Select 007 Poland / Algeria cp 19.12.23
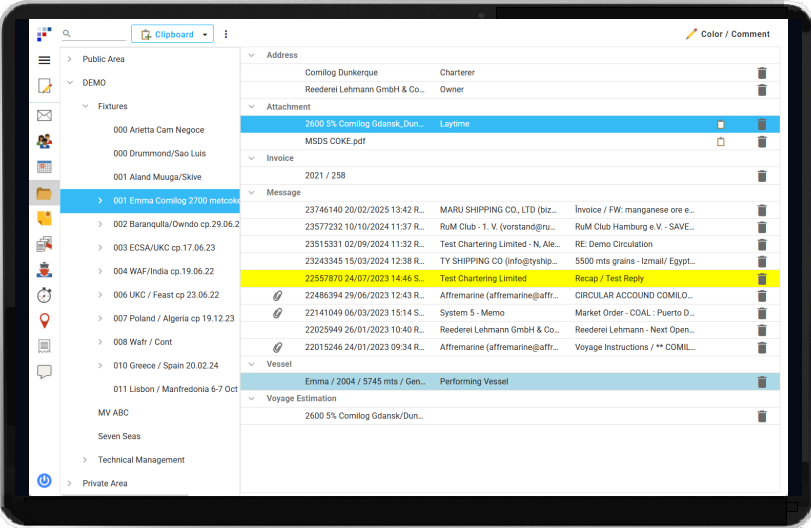 [174, 319]
